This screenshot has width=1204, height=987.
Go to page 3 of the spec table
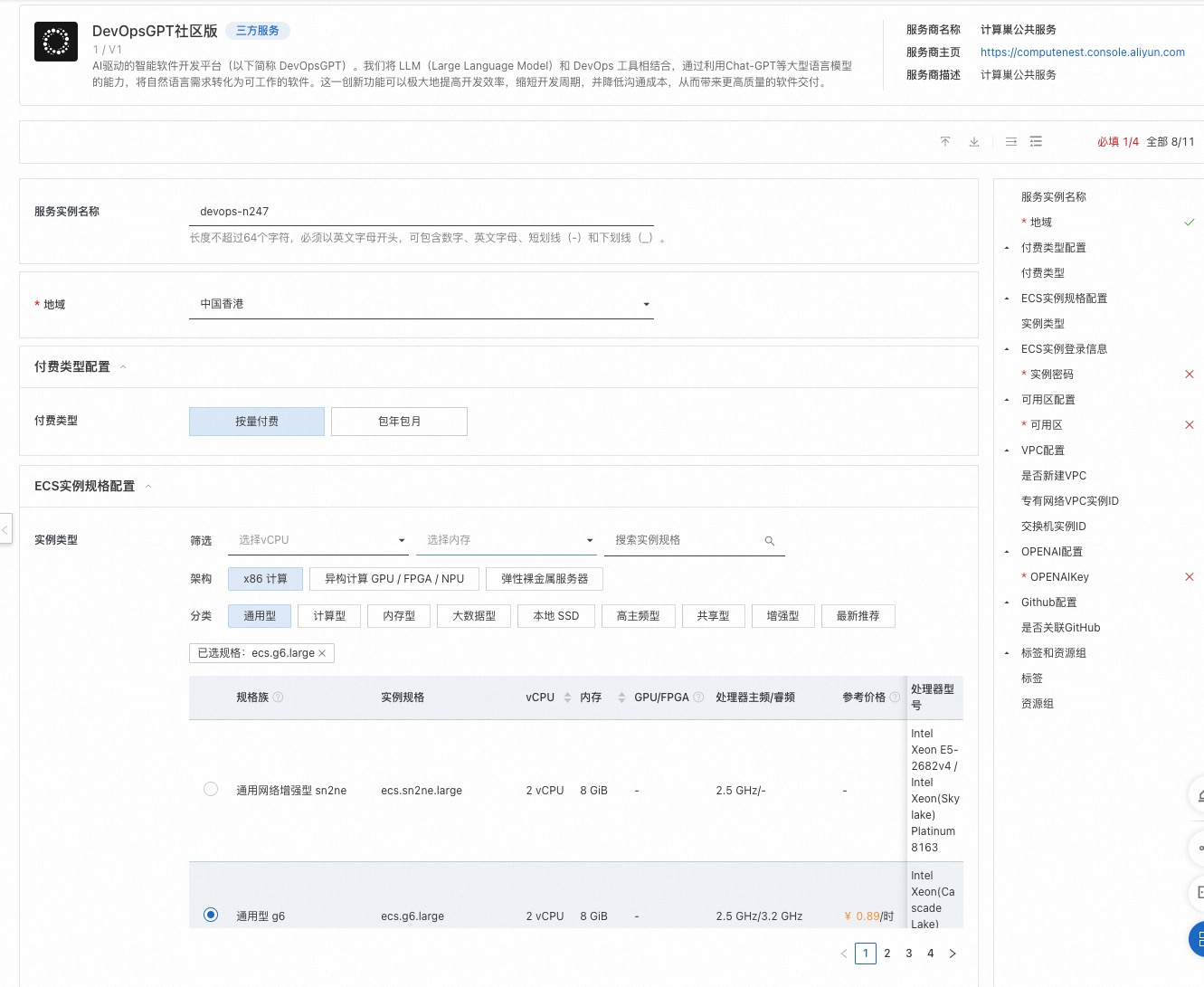click(909, 954)
